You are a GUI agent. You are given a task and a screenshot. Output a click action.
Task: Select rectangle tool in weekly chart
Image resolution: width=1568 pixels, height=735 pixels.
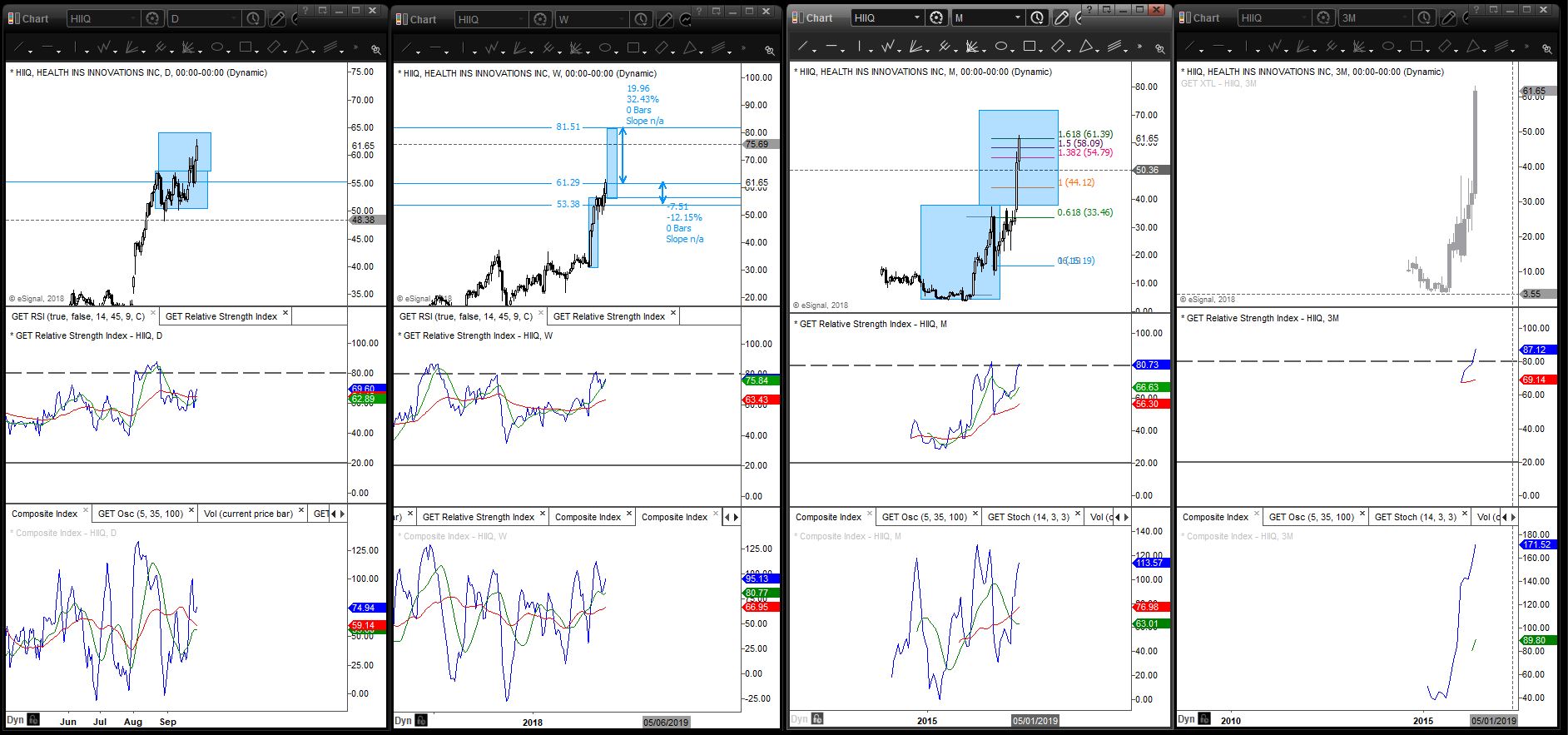634,48
